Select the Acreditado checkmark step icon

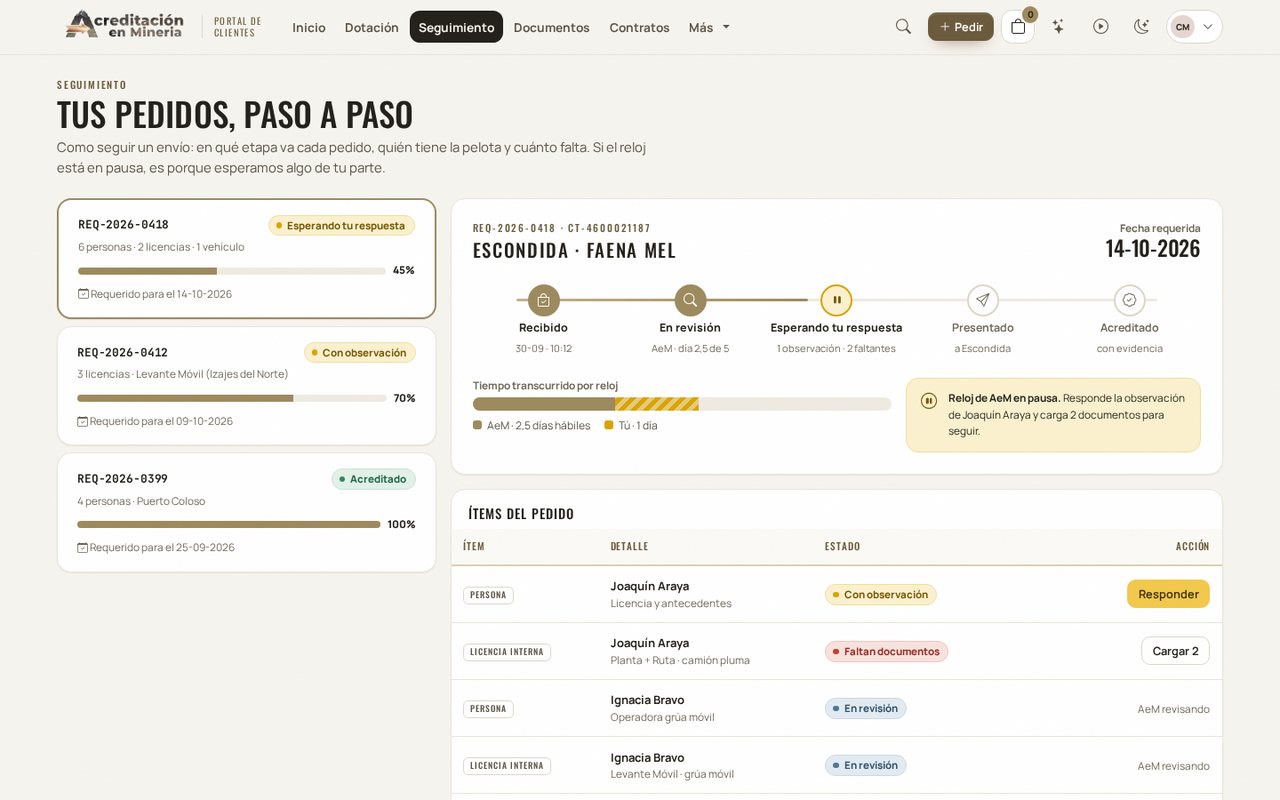pyautogui.click(x=1130, y=300)
